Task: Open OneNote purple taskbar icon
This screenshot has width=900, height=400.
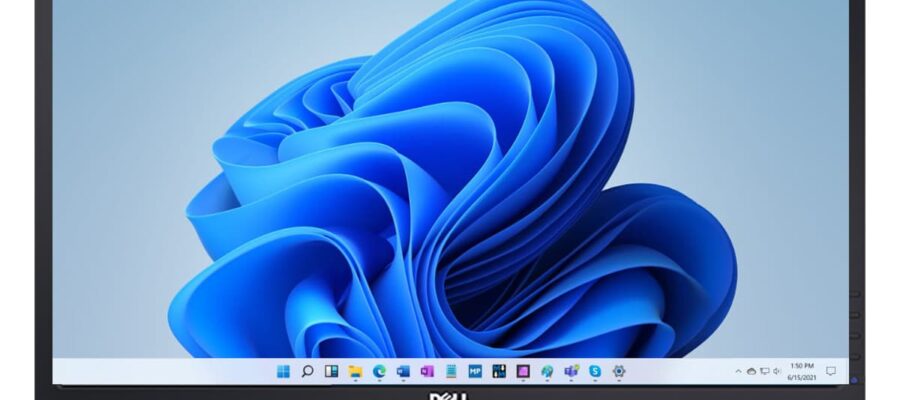Action: pyautogui.click(x=427, y=371)
